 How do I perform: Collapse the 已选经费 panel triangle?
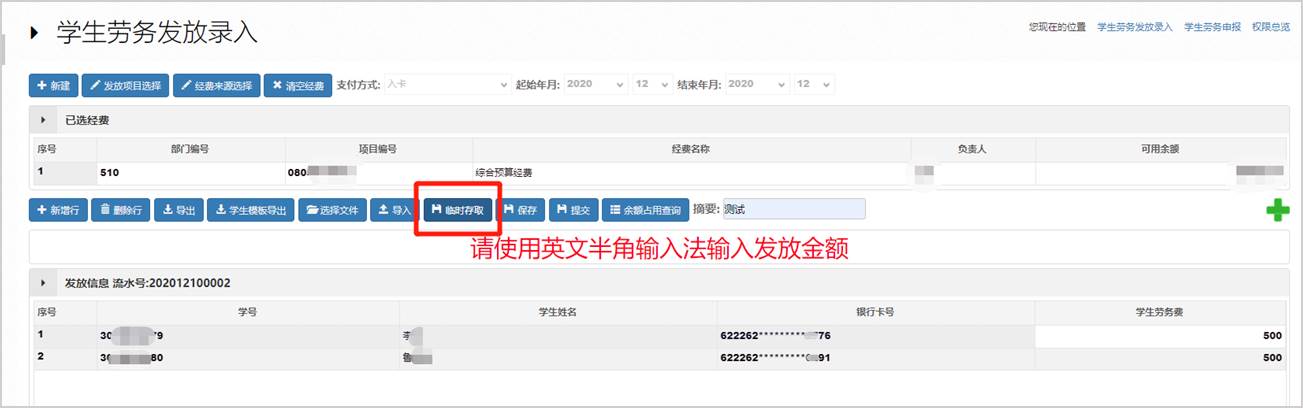pos(42,120)
